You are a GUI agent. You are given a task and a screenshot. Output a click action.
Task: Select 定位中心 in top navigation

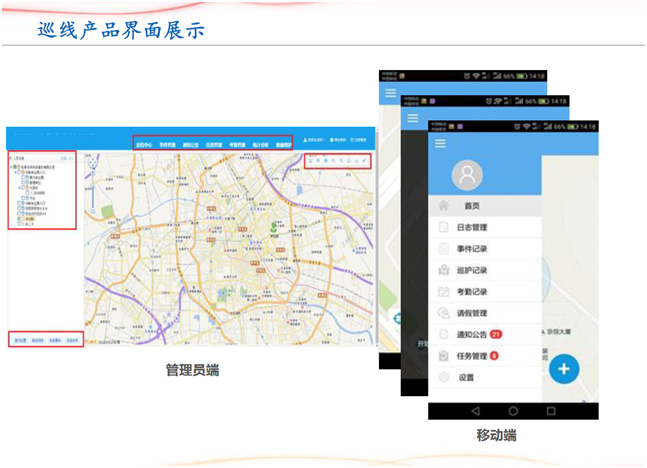point(144,145)
